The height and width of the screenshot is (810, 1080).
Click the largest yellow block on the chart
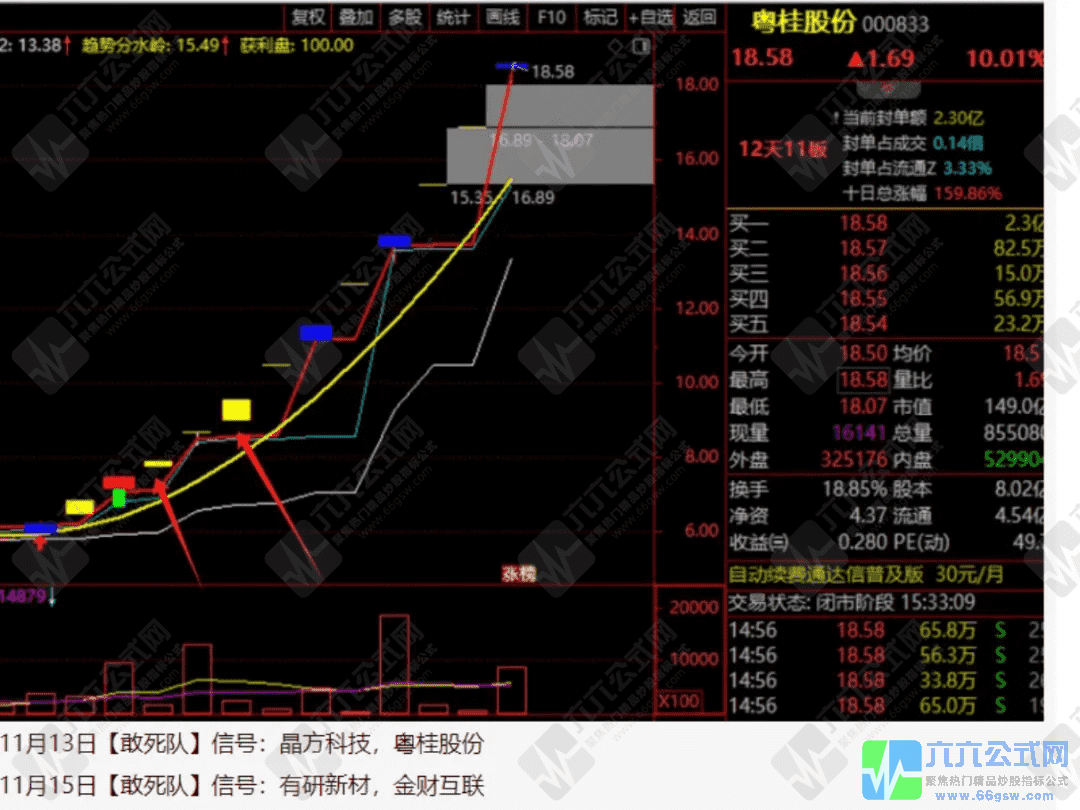tap(236, 410)
